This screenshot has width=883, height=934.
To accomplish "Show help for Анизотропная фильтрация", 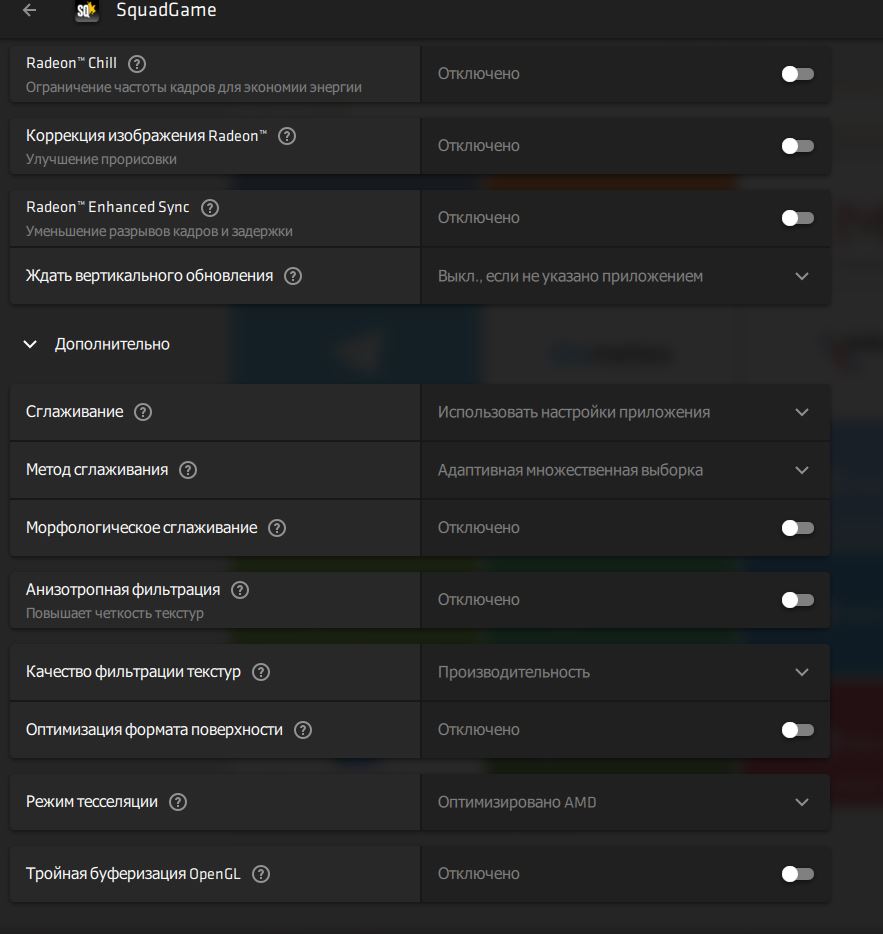I will [240, 590].
